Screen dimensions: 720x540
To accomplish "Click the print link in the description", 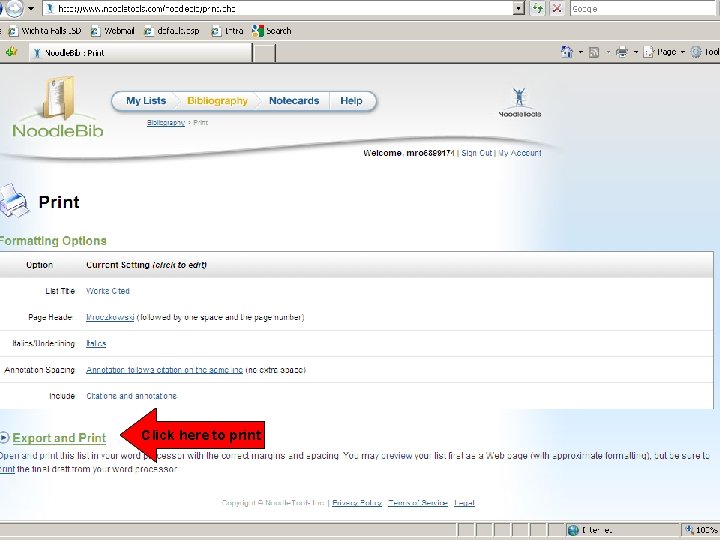I will coord(7,469).
